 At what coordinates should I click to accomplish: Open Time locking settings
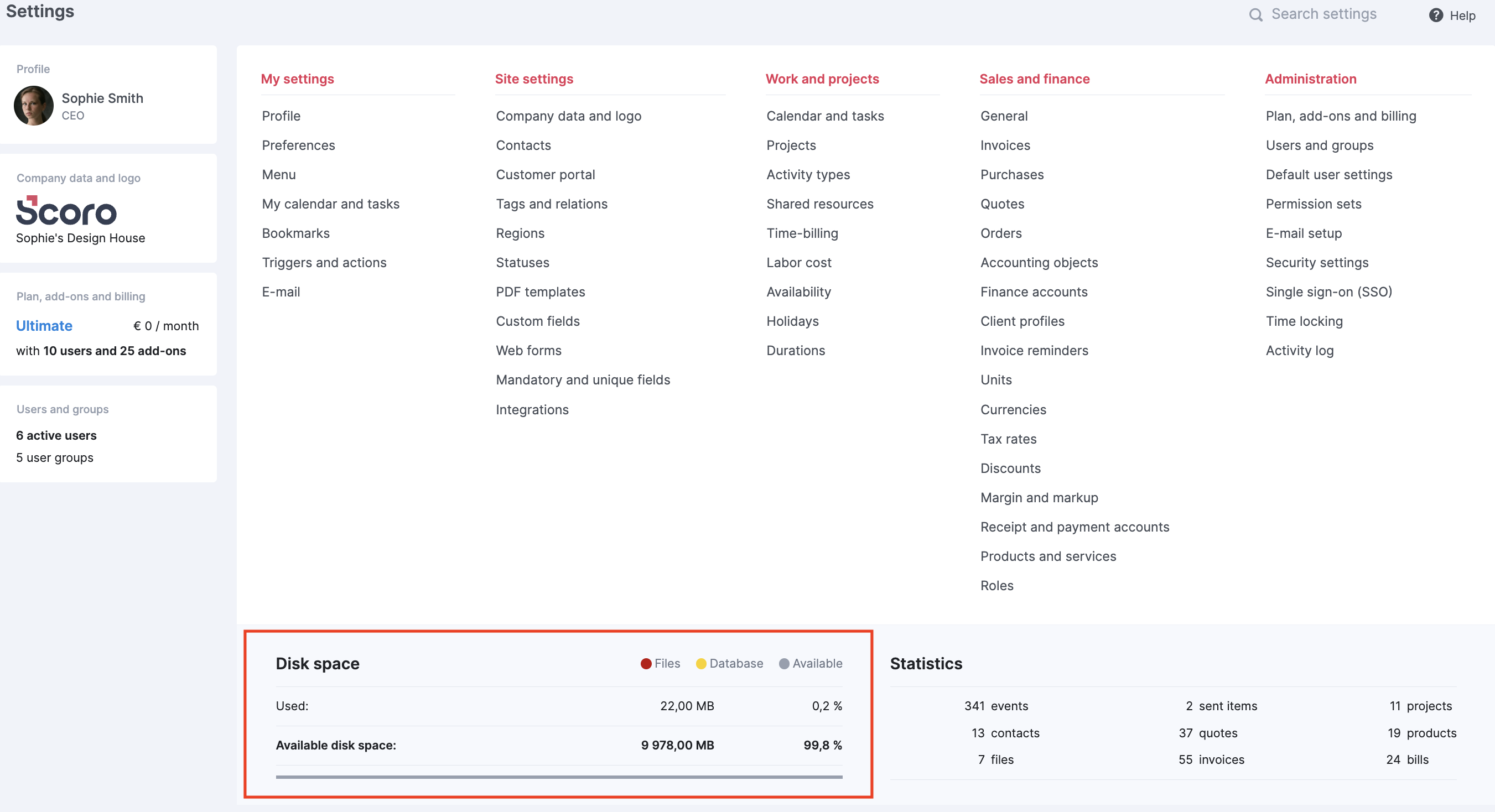pos(1304,321)
